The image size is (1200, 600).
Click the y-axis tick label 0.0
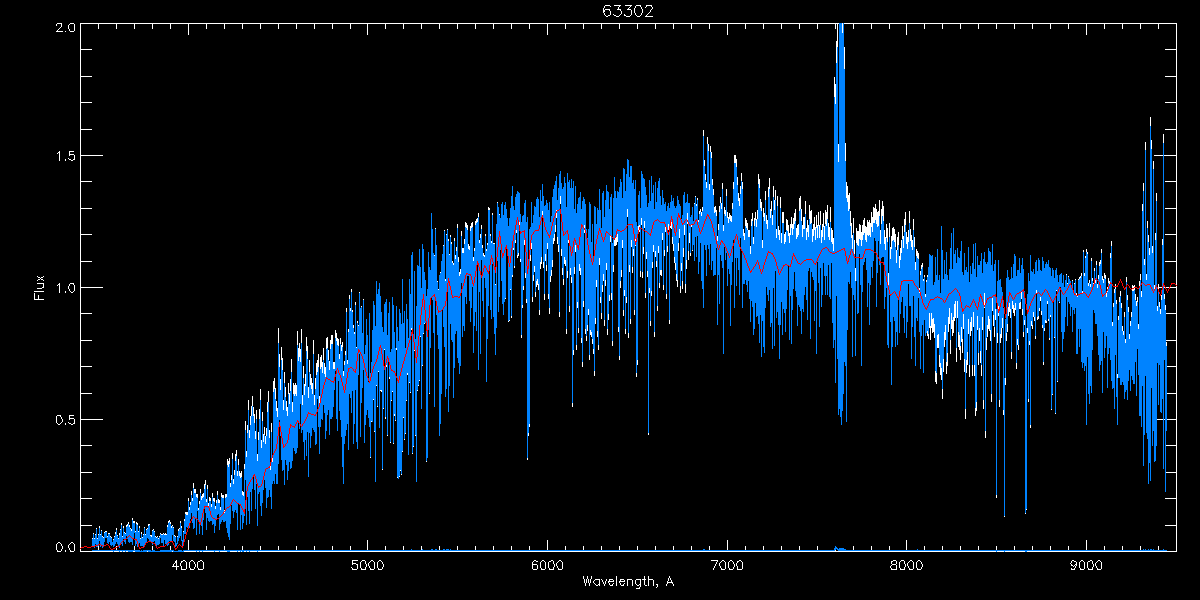pos(65,547)
